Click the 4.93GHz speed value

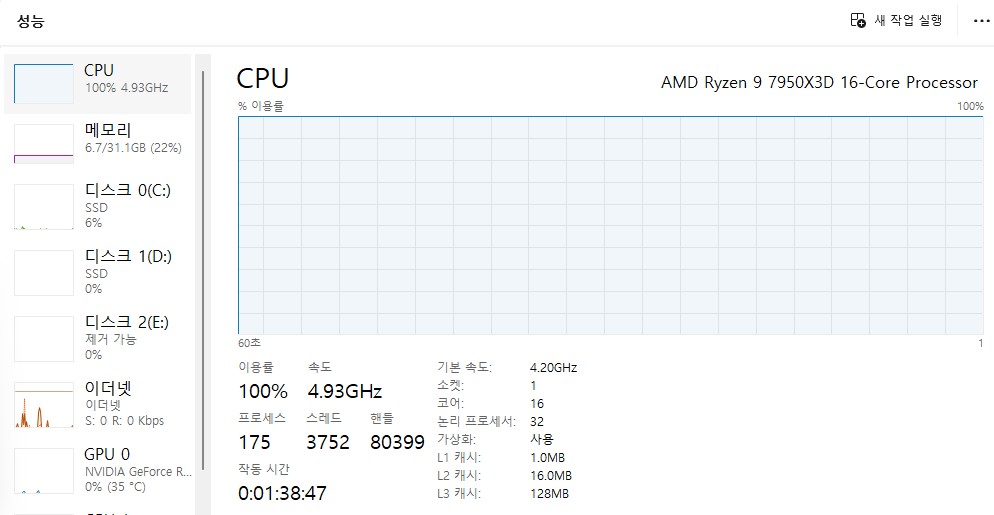(345, 391)
